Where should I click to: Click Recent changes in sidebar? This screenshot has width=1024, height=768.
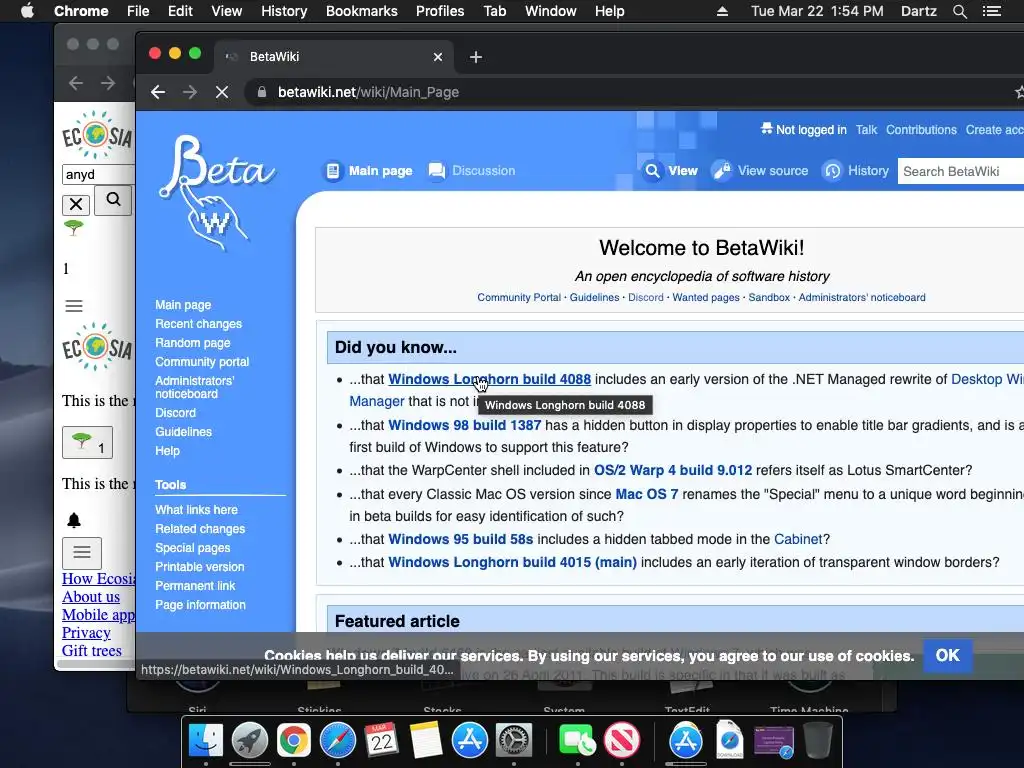tap(199, 324)
